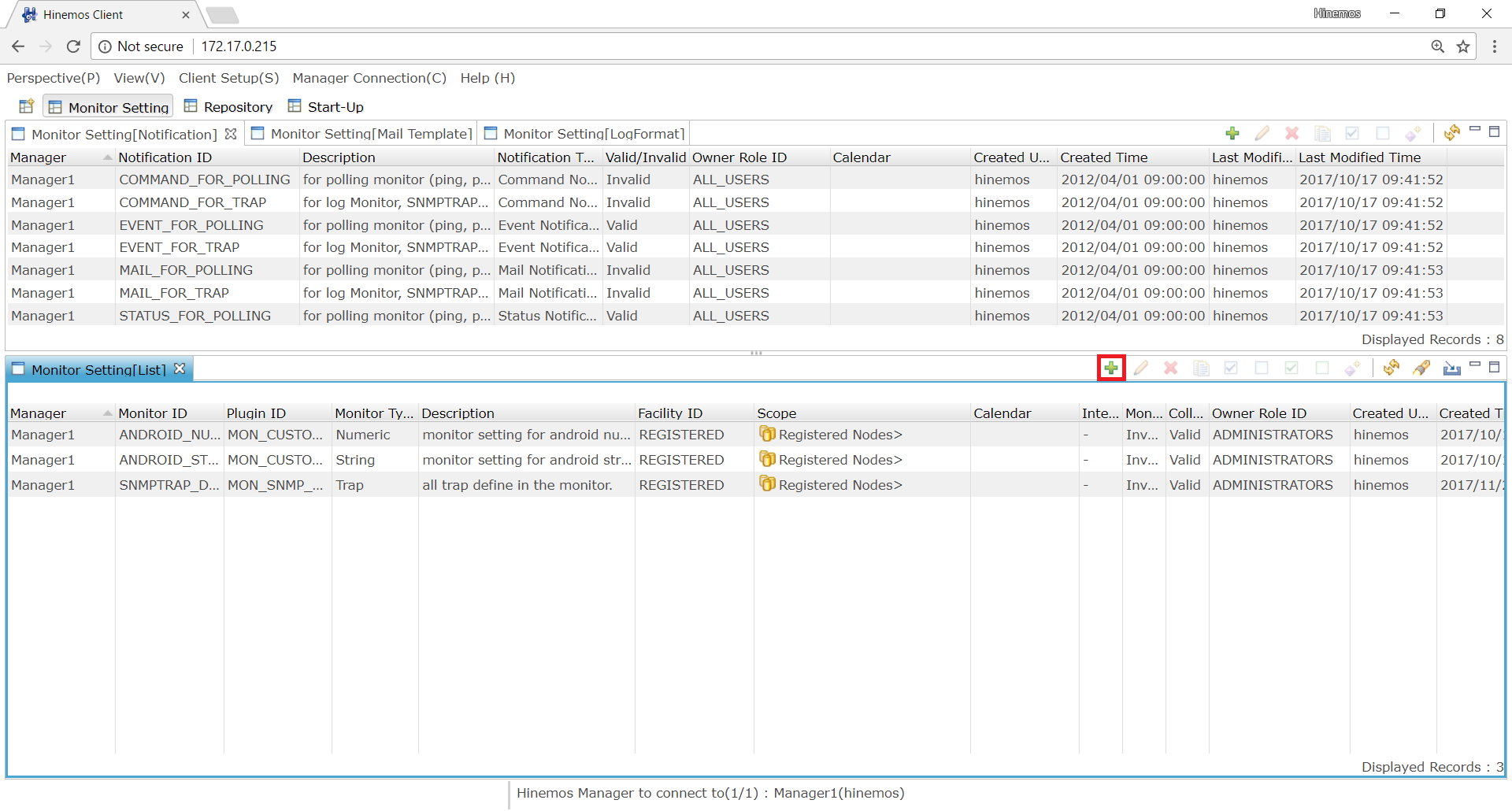Switch to Monitor Setting perspective

tap(109, 107)
